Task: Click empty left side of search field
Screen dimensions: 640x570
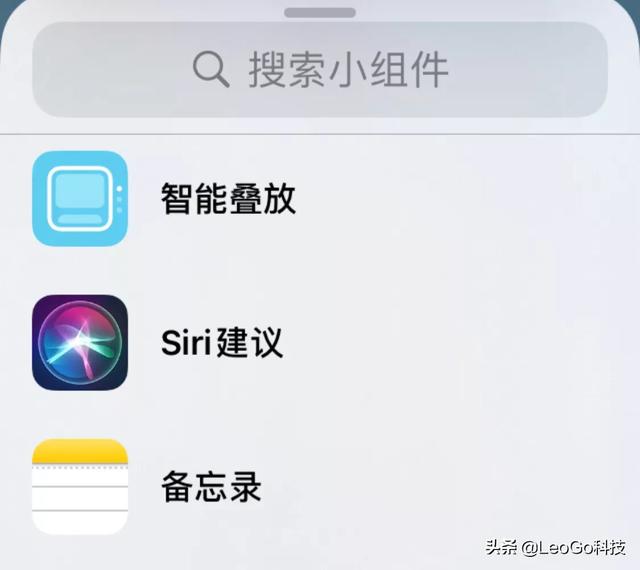Action: click(110, 69)
